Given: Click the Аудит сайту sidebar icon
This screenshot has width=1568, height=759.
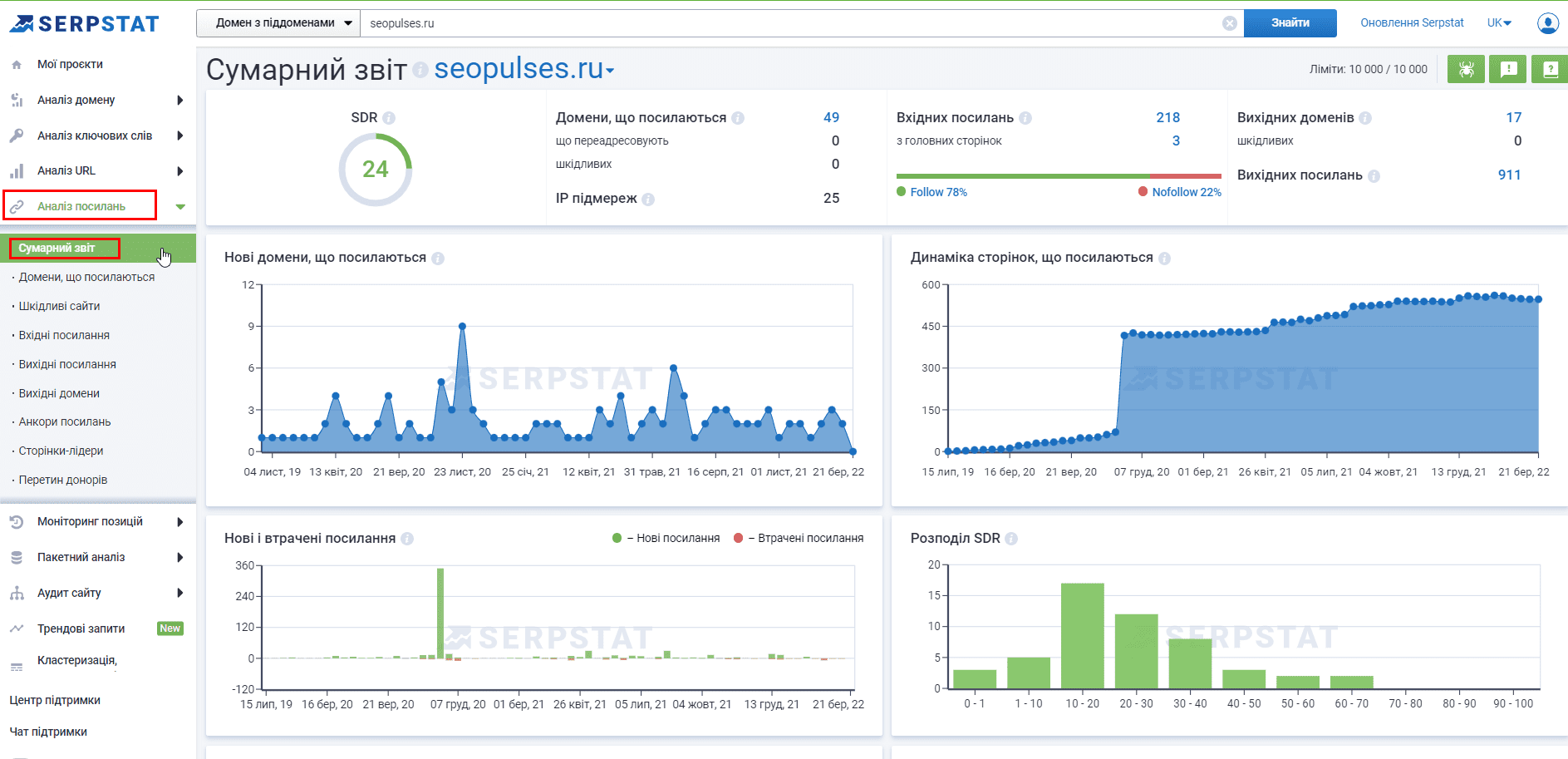Looking at the screenshot, I should pos(17,594).
